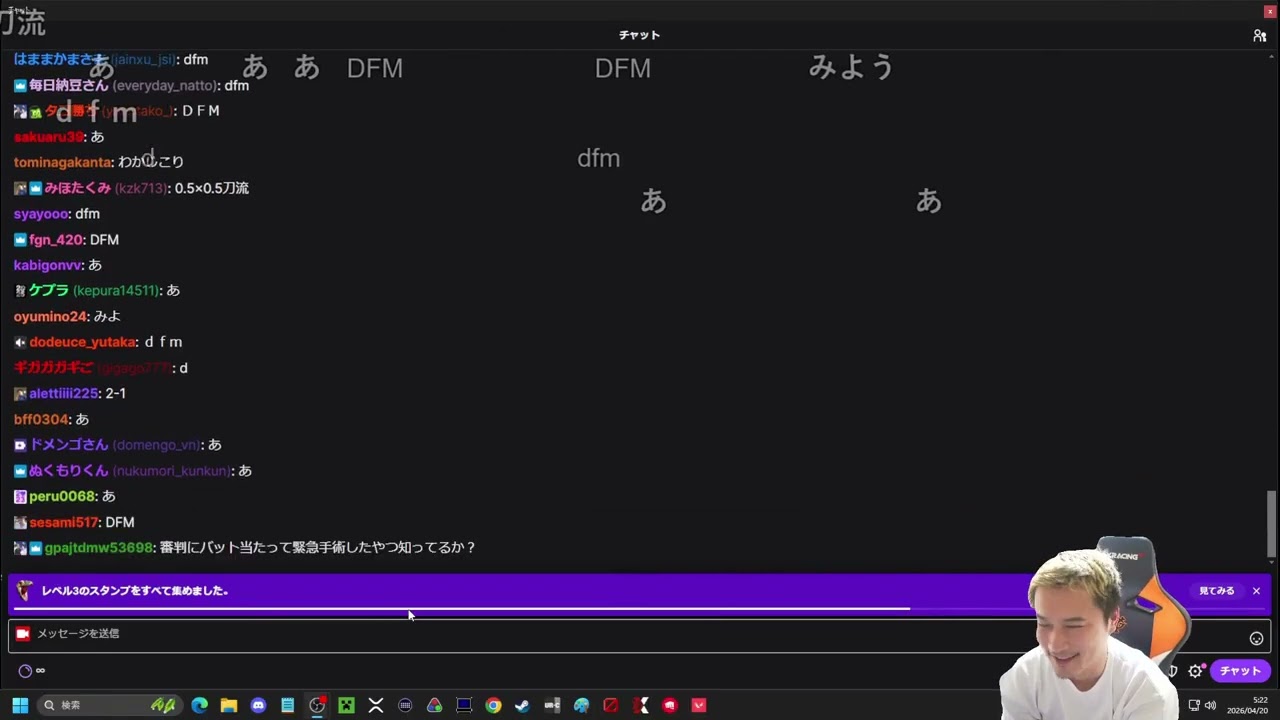Screen dimensions: 1280x720
Task: Click stamp icon in purple banner
Action: [25, 590]
